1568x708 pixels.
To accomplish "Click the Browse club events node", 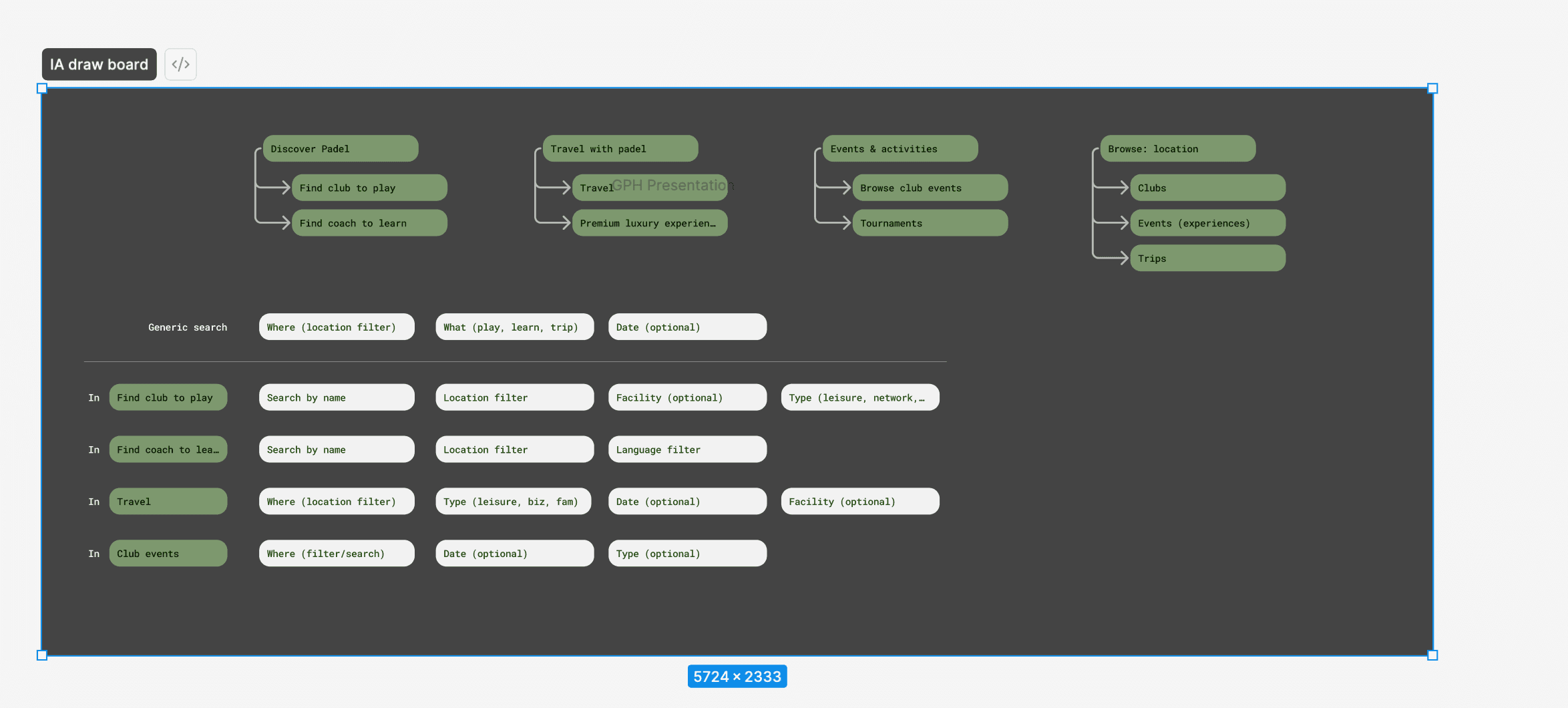I will [930, 188].
